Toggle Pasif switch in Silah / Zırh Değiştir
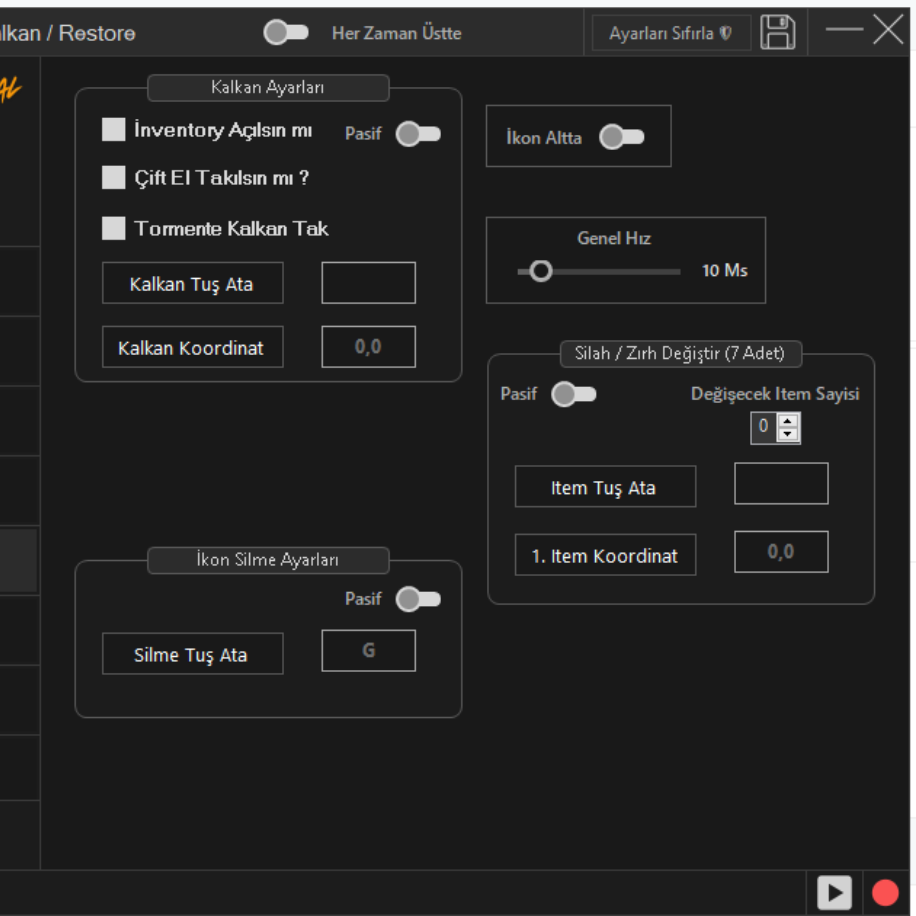This screenshot has width=916, height=916. tap(574, 394)
